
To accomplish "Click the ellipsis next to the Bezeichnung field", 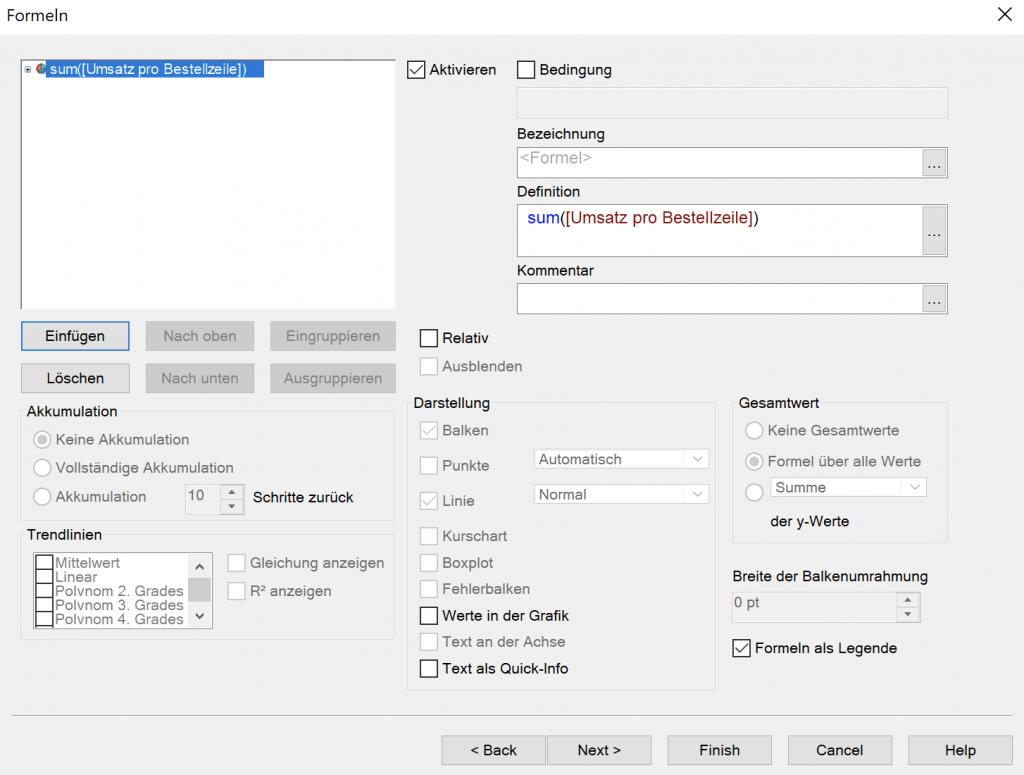I will pyautogui.click(x=934, y=163).
